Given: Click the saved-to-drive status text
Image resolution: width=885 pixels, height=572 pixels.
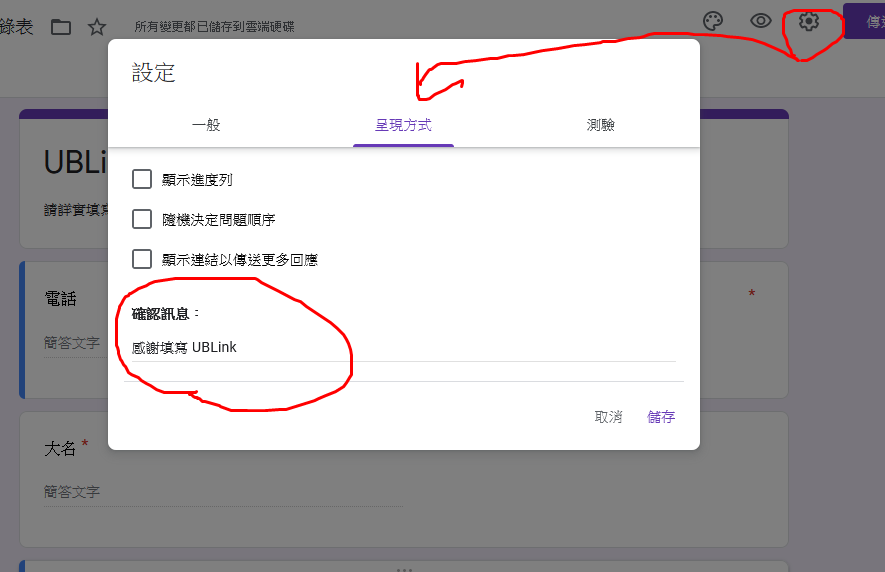Looking at the screenshot, I should tap(214, 27).
